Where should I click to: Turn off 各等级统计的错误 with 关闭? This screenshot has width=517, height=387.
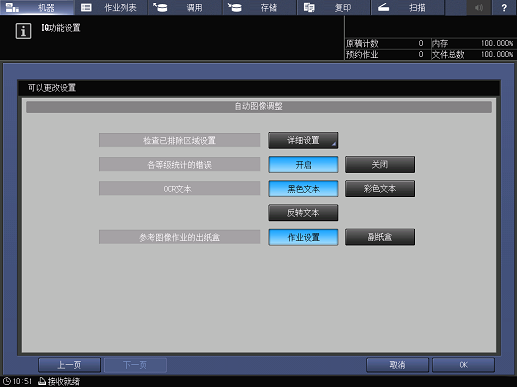point(380,164)
